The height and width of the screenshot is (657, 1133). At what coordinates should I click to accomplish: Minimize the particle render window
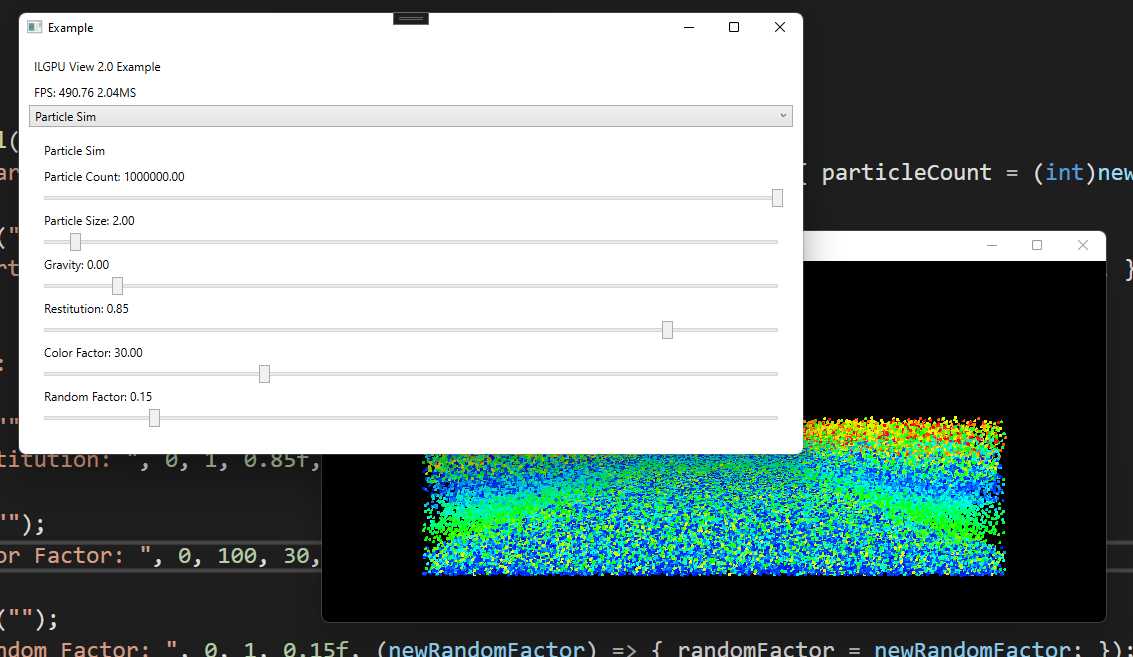992,246
